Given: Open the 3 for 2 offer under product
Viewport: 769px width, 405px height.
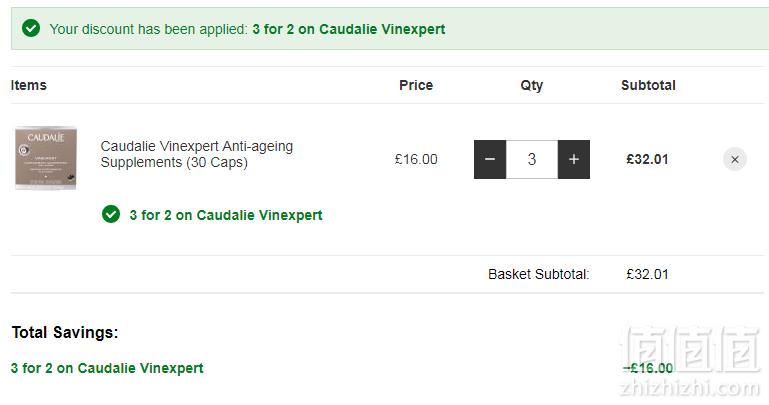Looking at the screenshot, I should click(226, 215).
